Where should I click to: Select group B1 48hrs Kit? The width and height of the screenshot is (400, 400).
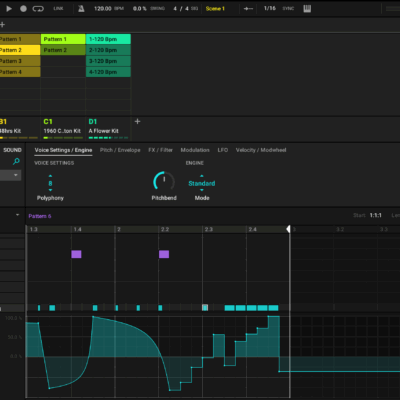tap(19, 128)
